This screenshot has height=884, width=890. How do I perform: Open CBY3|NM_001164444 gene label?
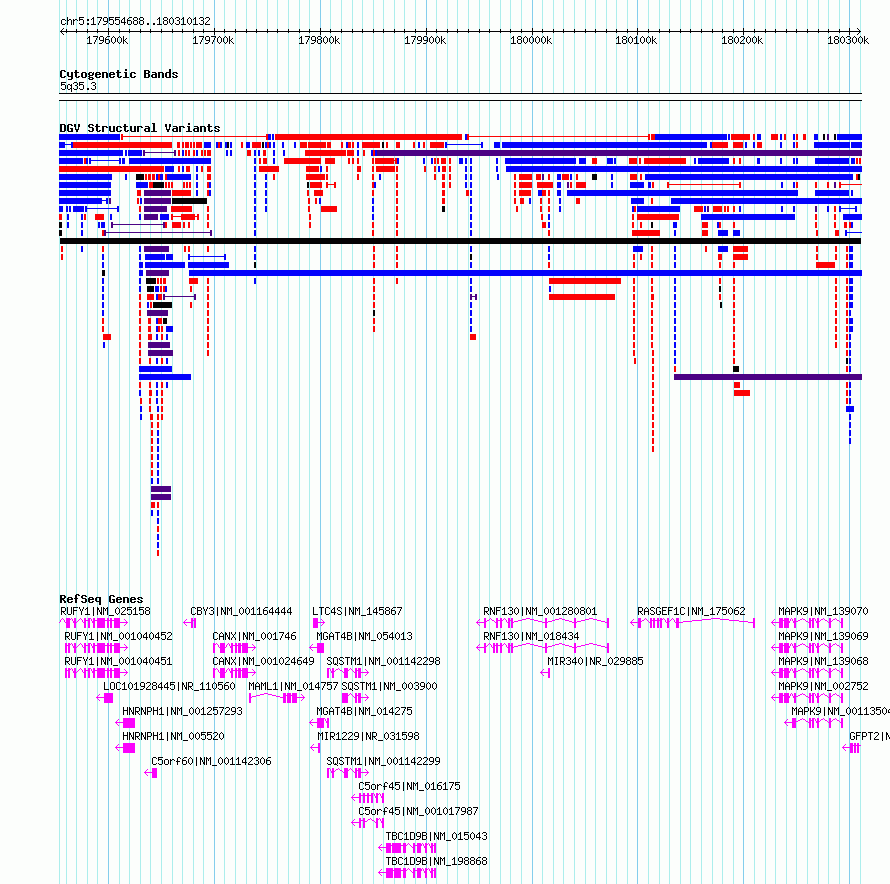point(241,611)
